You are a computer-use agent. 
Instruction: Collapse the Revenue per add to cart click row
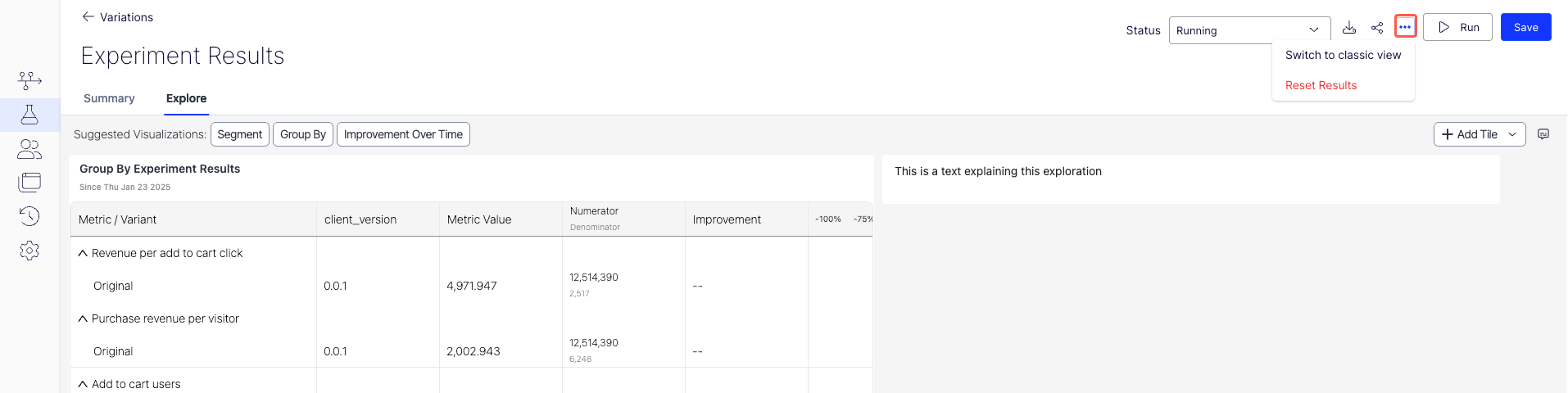(x=83, y=253)
